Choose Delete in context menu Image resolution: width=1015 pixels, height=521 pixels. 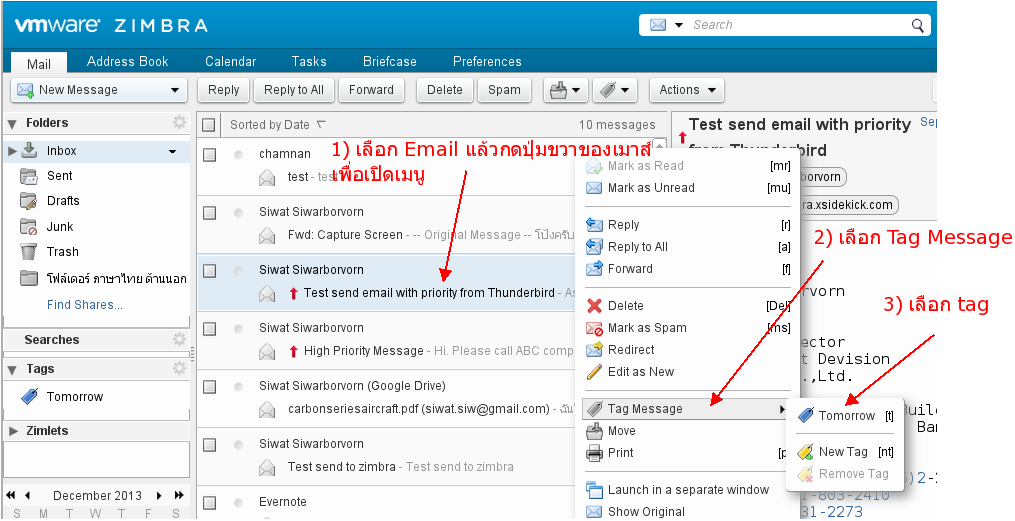point(687,306)
